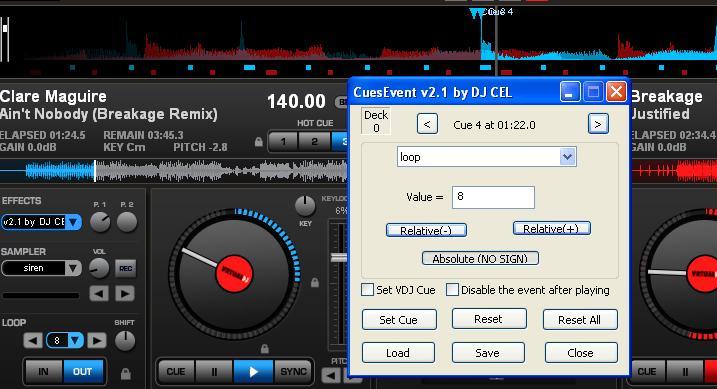
Task: Play the left deck
Action: tap(253, 372)
